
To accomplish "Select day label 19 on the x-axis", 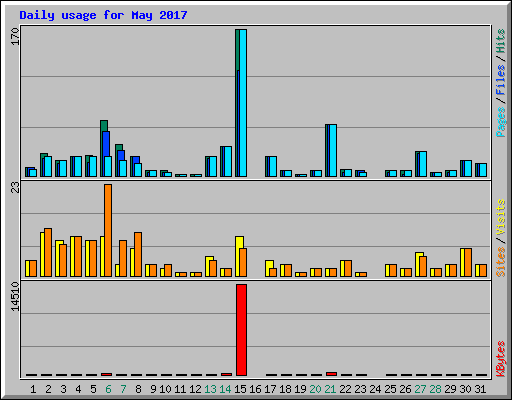I will pos(300,389).
